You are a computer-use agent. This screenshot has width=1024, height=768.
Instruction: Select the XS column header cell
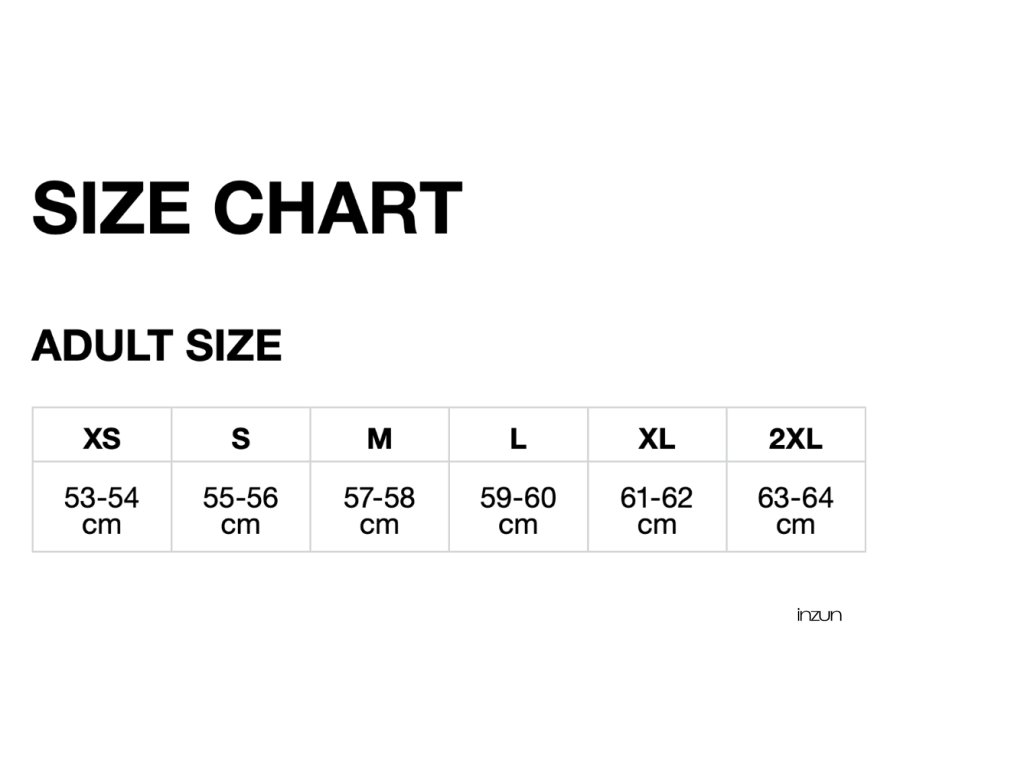pos(102,438)
